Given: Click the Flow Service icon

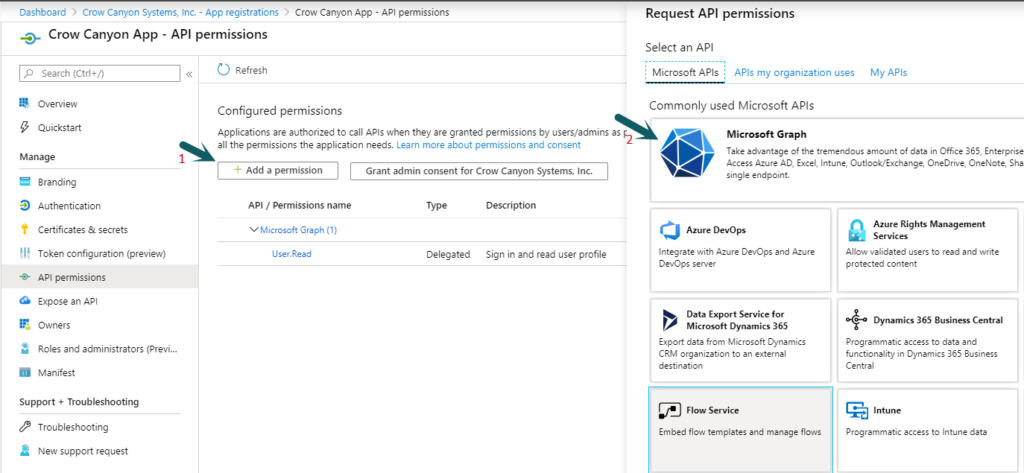Looking at the screenshot, I should (x=670, y=410).
